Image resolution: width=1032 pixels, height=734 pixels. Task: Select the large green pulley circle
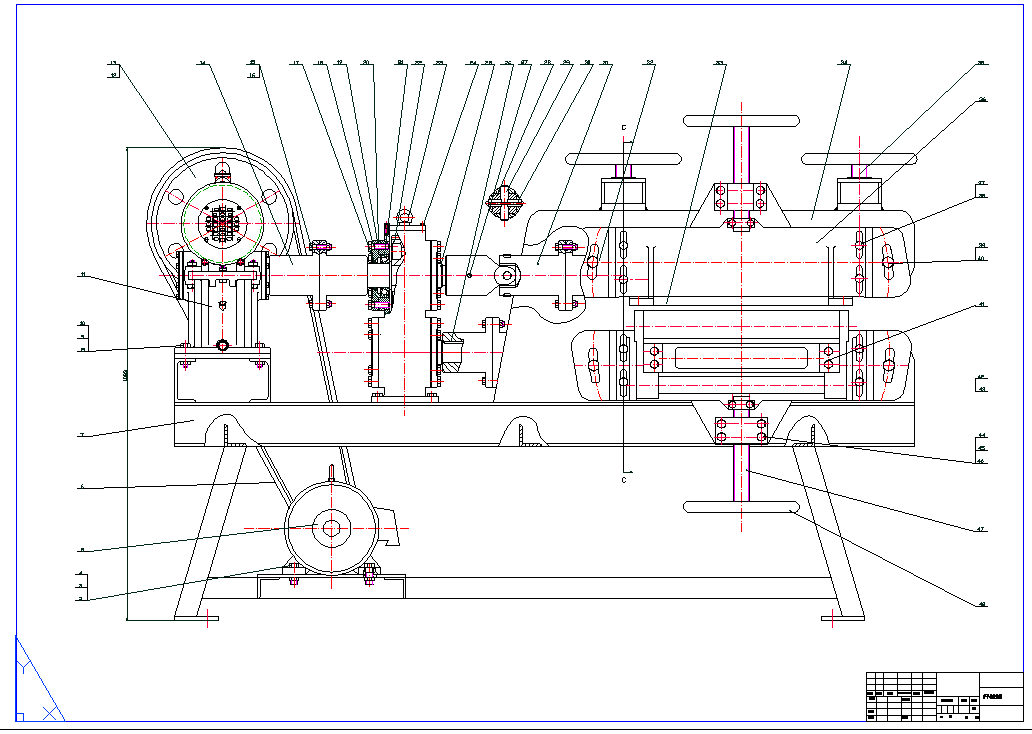222,225
